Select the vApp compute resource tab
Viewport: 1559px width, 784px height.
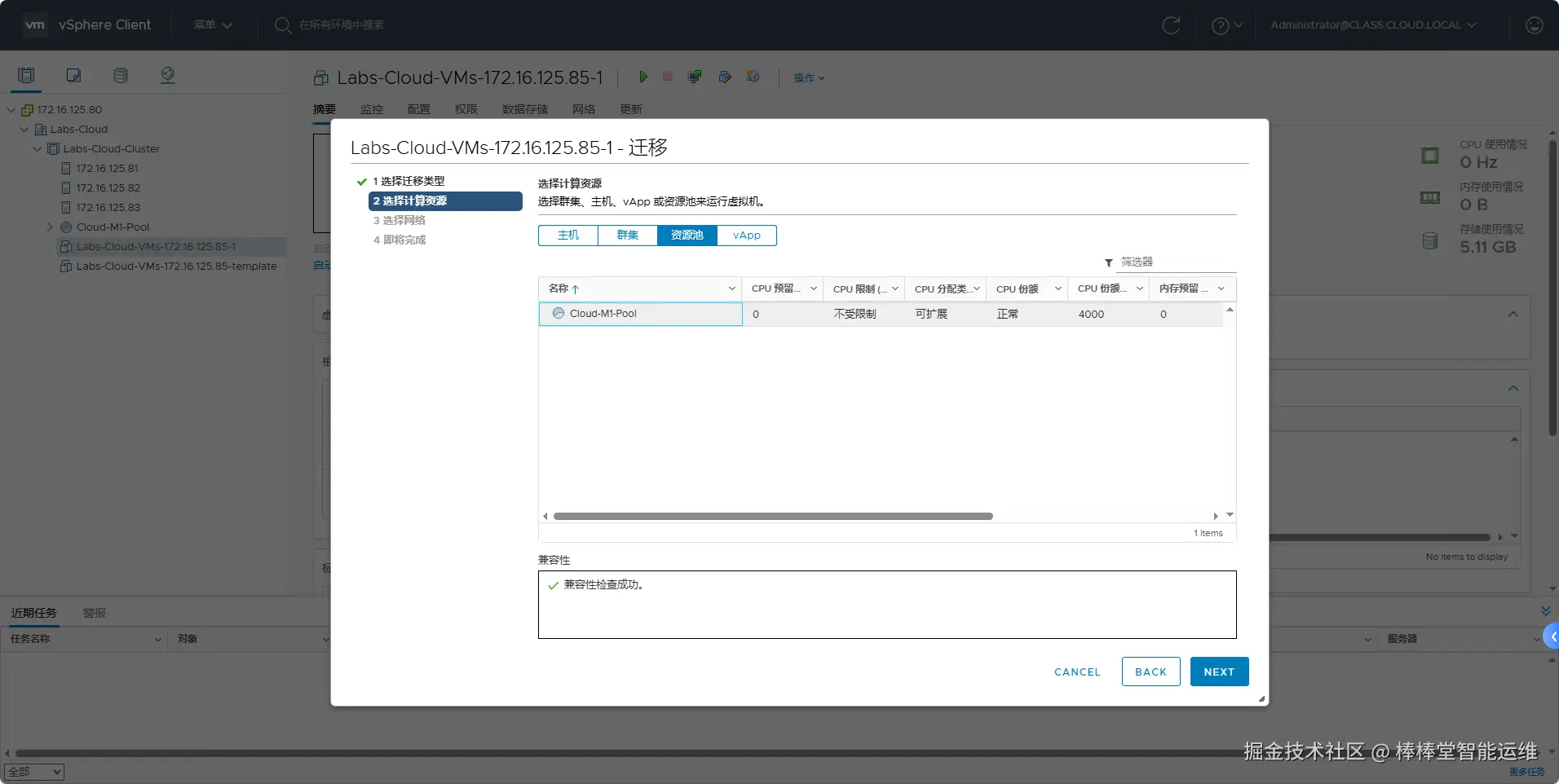coord(747,236)
